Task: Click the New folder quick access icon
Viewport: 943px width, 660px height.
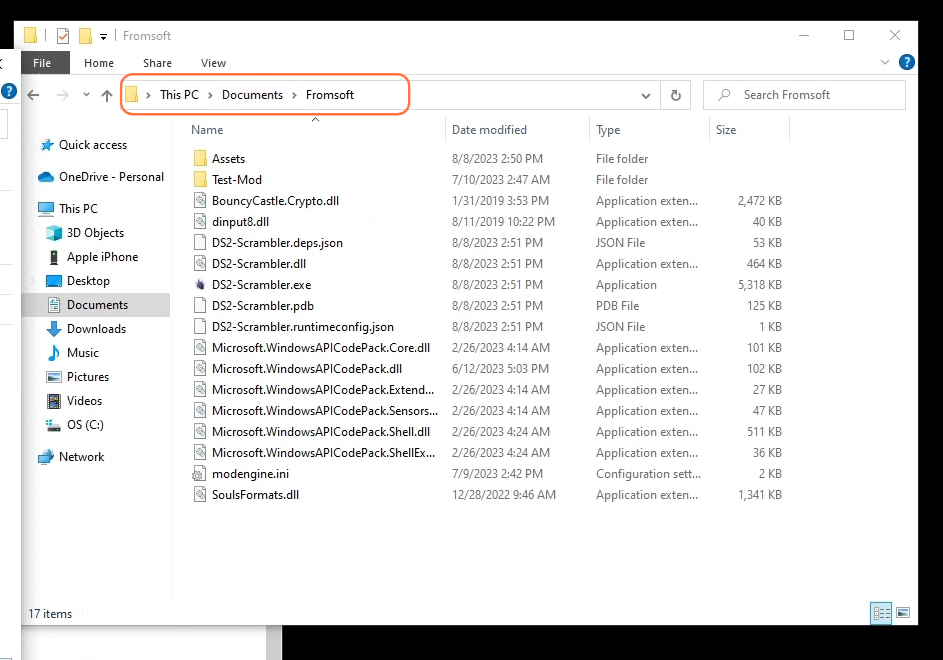Action: 85,36
